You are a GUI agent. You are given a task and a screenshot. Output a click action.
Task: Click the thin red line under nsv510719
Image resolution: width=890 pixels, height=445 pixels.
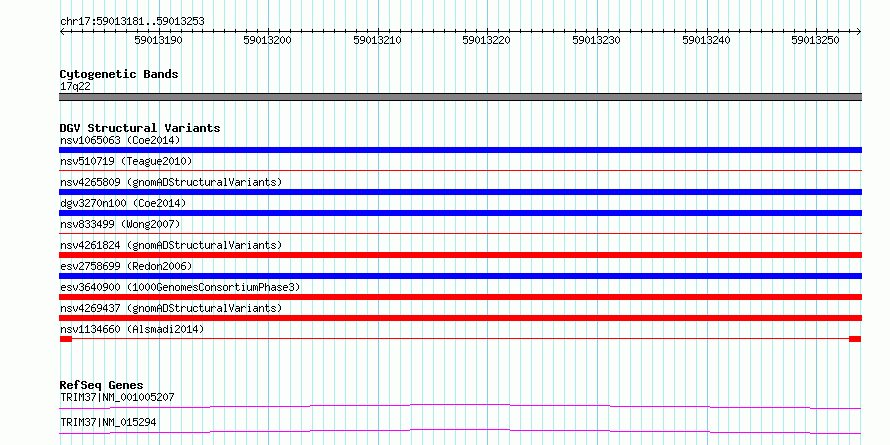(x=460, y=170)
